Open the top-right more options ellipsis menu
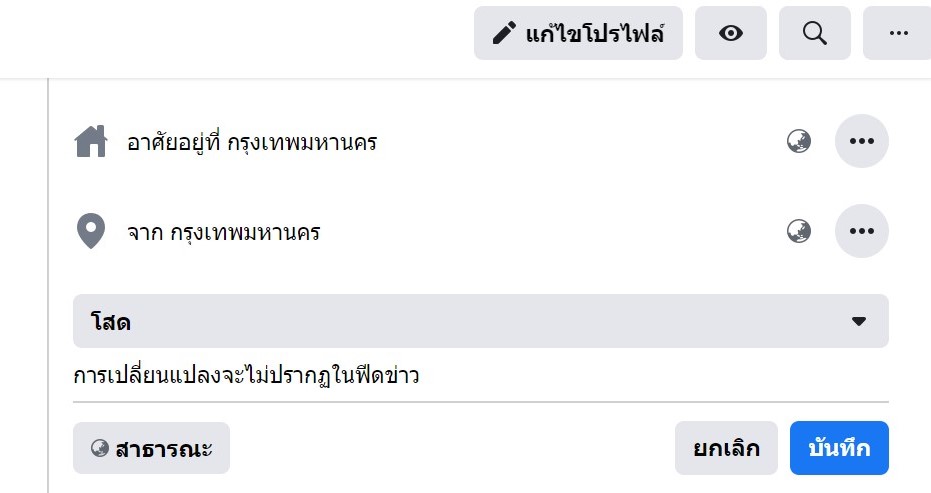This screenshot has width=931, height=493. pos(898,33)
